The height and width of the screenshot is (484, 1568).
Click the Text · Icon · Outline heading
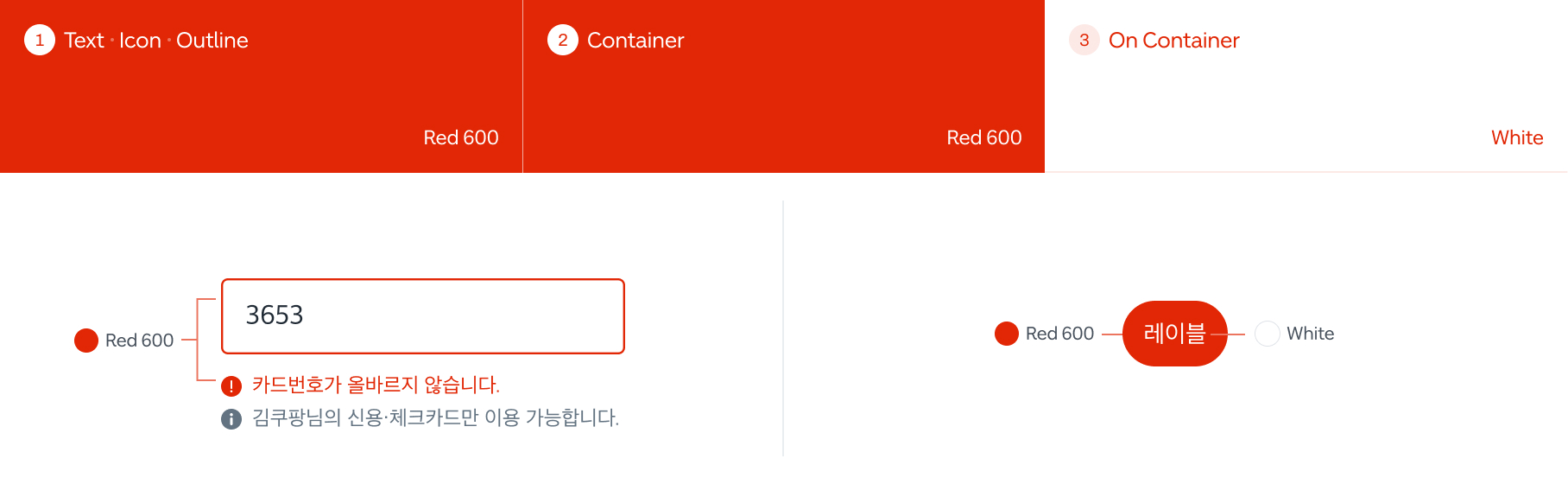click(156, 41)
